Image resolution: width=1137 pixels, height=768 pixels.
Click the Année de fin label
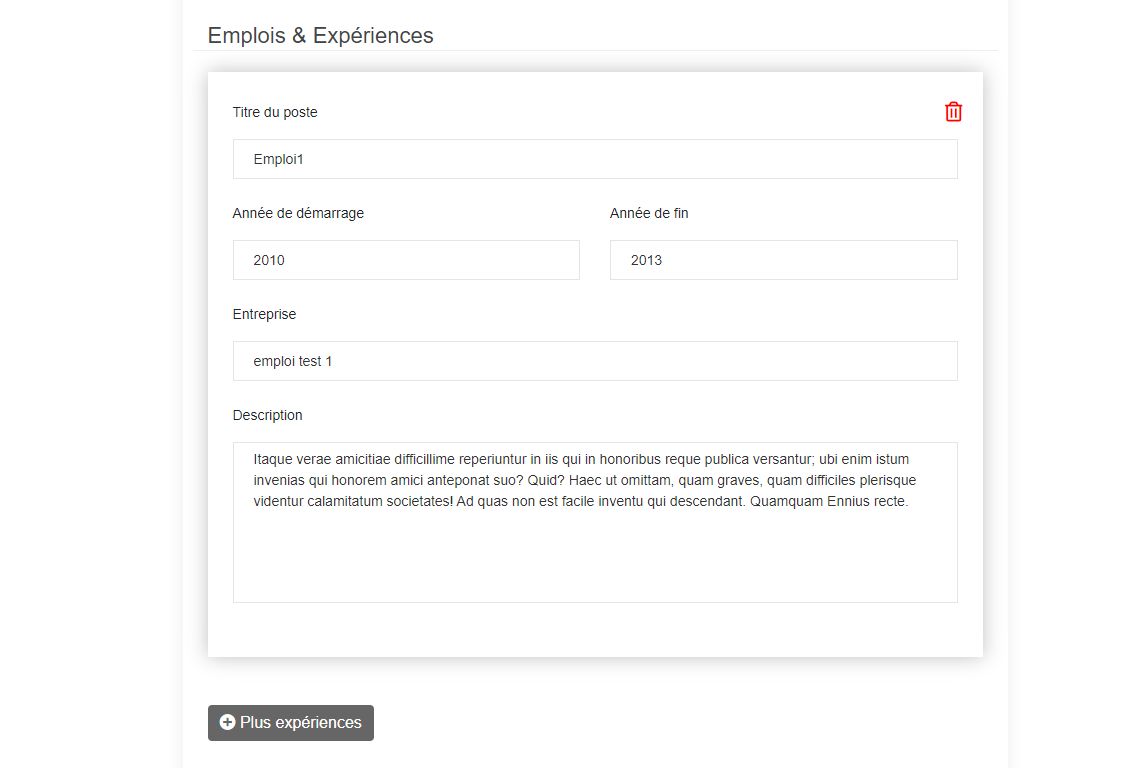click(649, 213)
